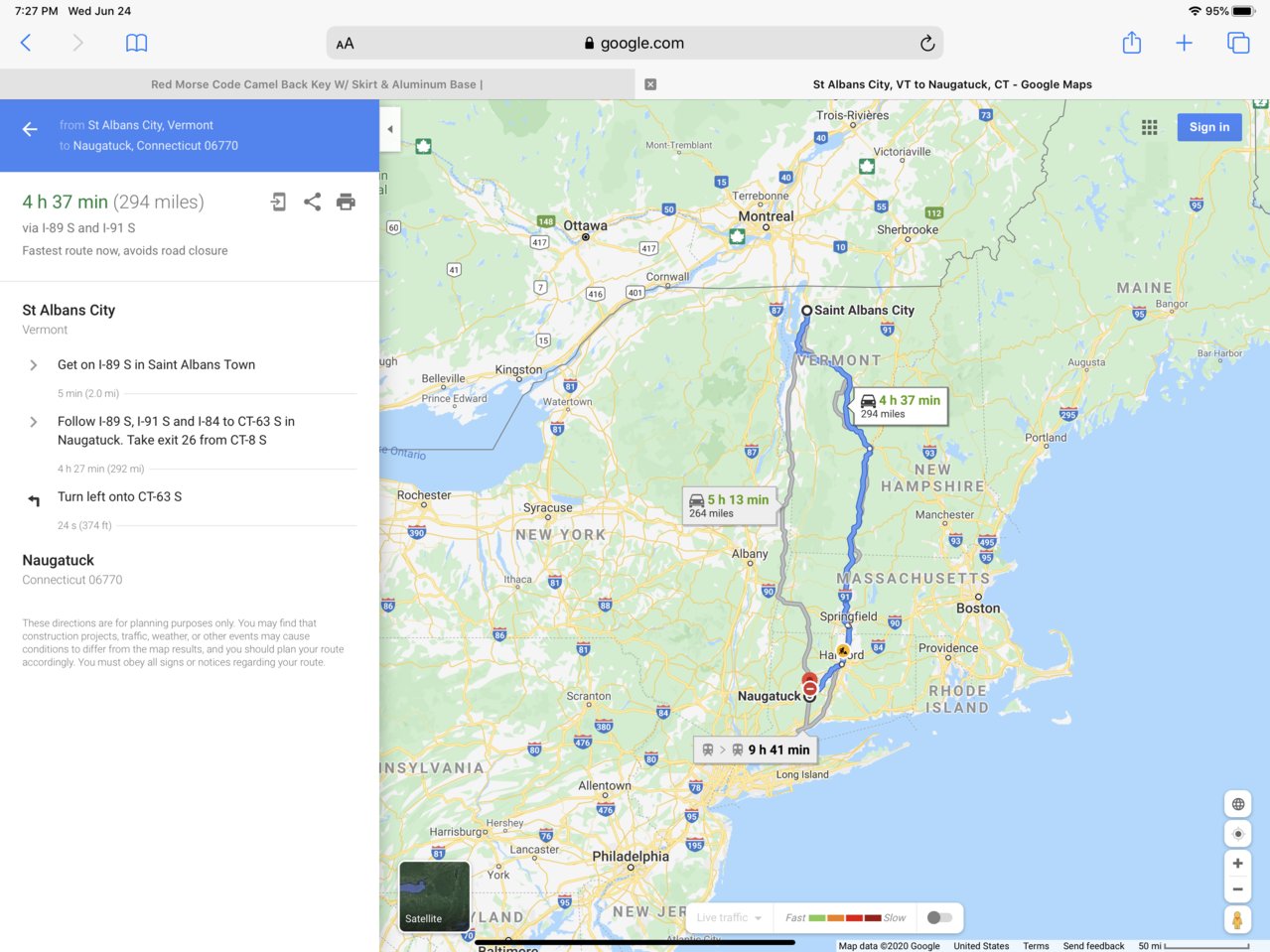Choose the 9 h 41 min transit route label
1270x952 pixels.
(x=758, y=749)
